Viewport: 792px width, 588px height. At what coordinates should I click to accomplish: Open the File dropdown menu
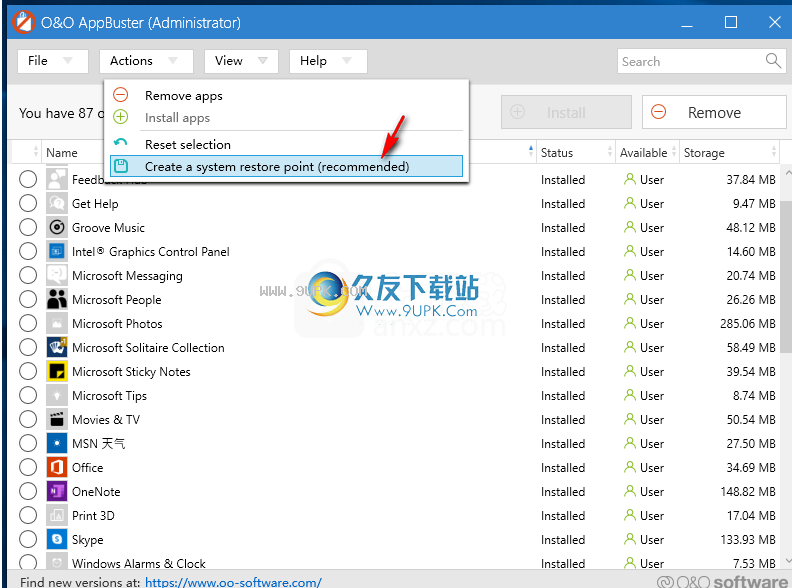coord(53,61)
